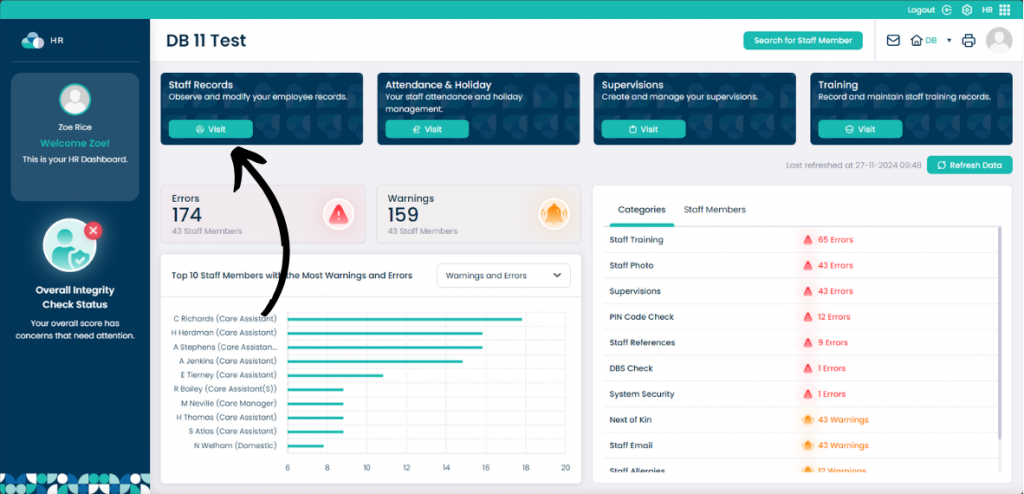Search for Staff Member button
This screenshot has width=1024, height=494.
coord(803,41)
